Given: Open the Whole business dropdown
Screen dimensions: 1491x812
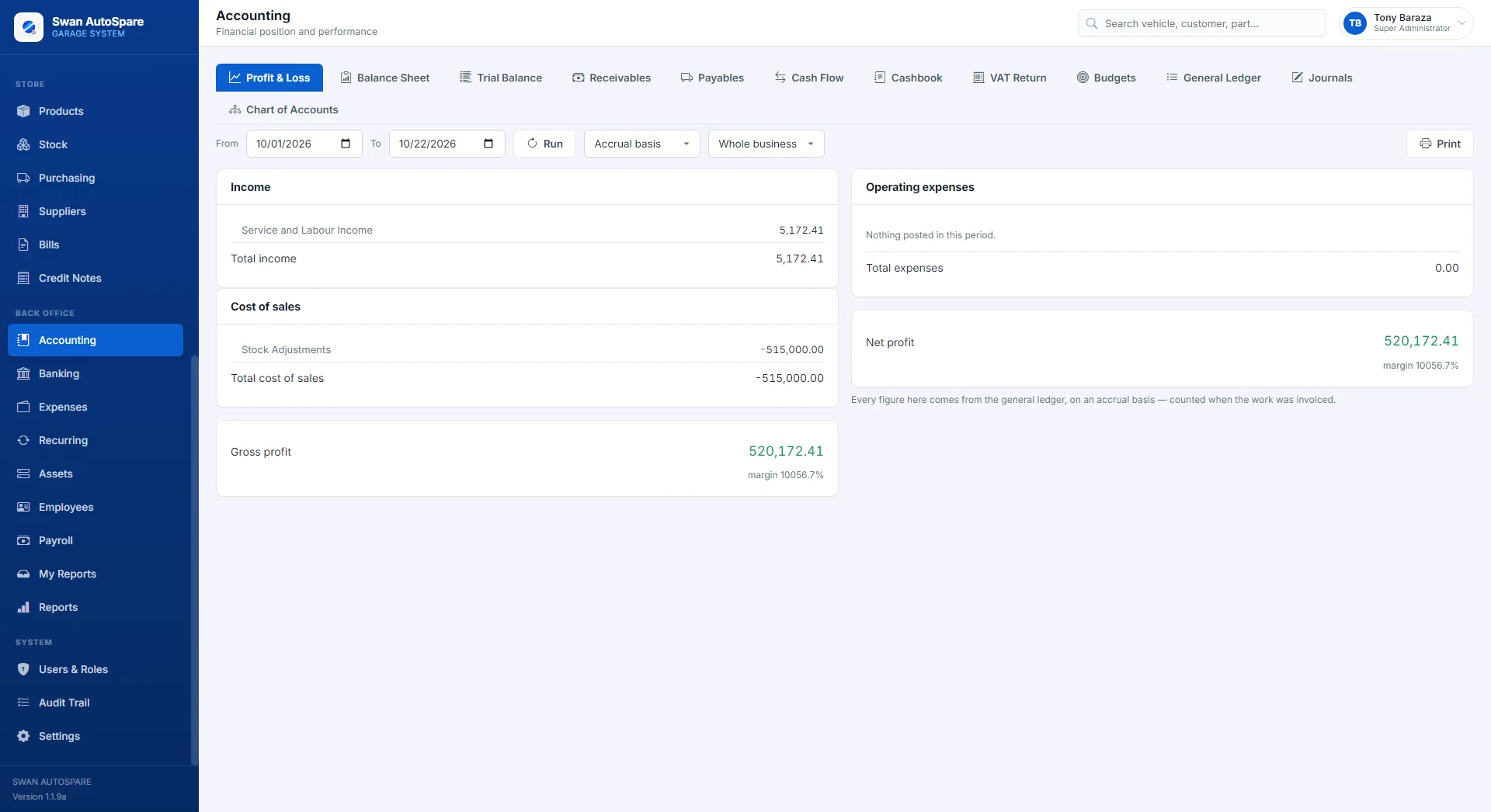Looking at the screenshot, I should click(x=766, y=144).
